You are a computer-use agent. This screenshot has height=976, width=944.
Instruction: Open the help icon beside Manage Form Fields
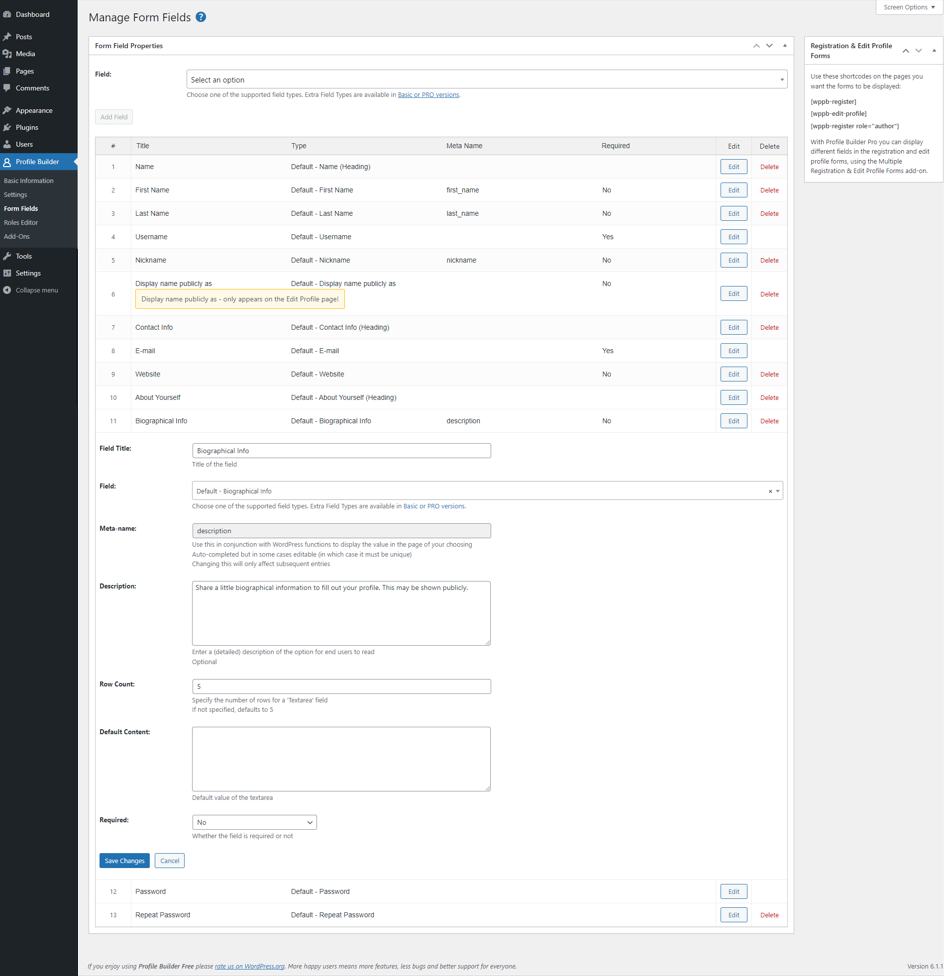pos(200,17)
